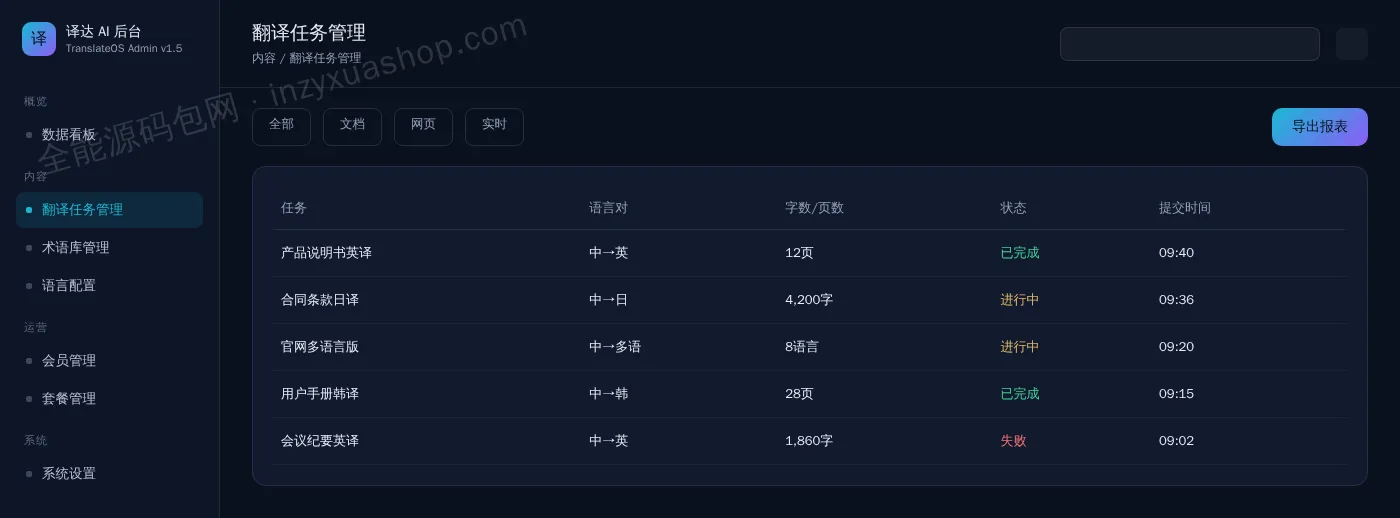Switch to the 文档 filter tab
1400x518 pixels.
click(352, 127)
